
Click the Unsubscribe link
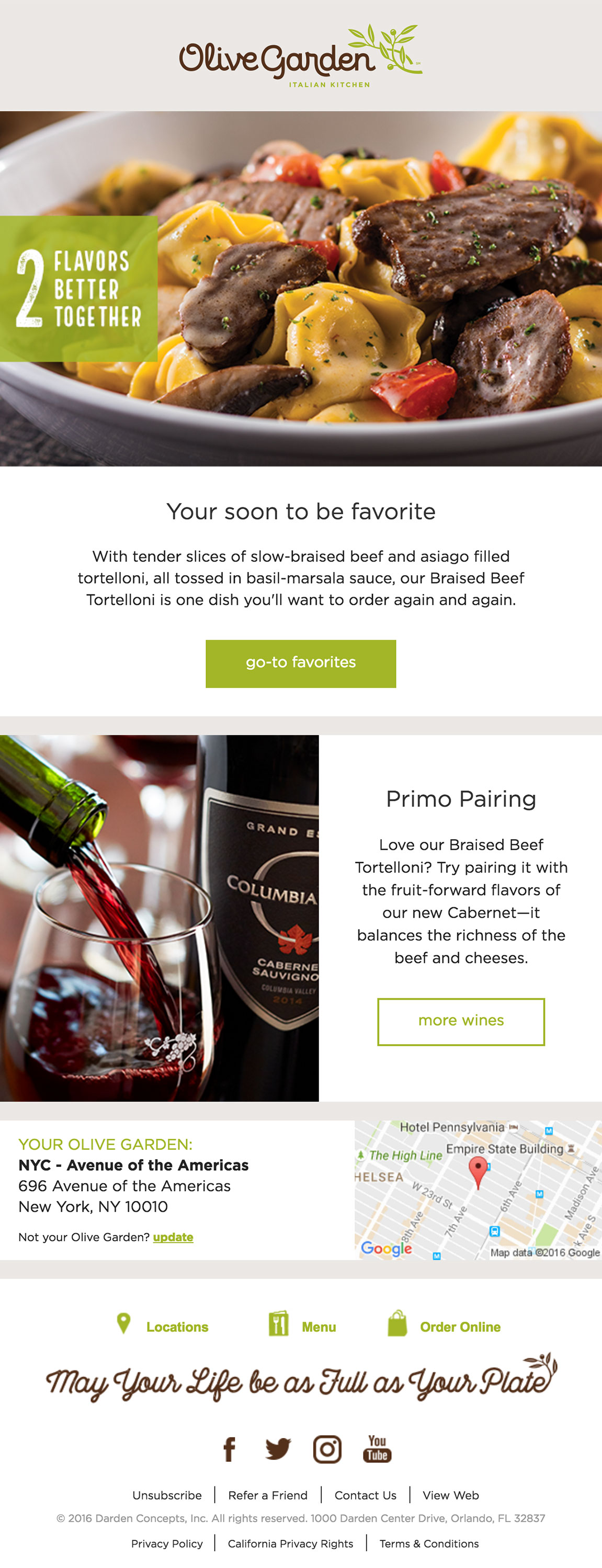point(167,1495)
